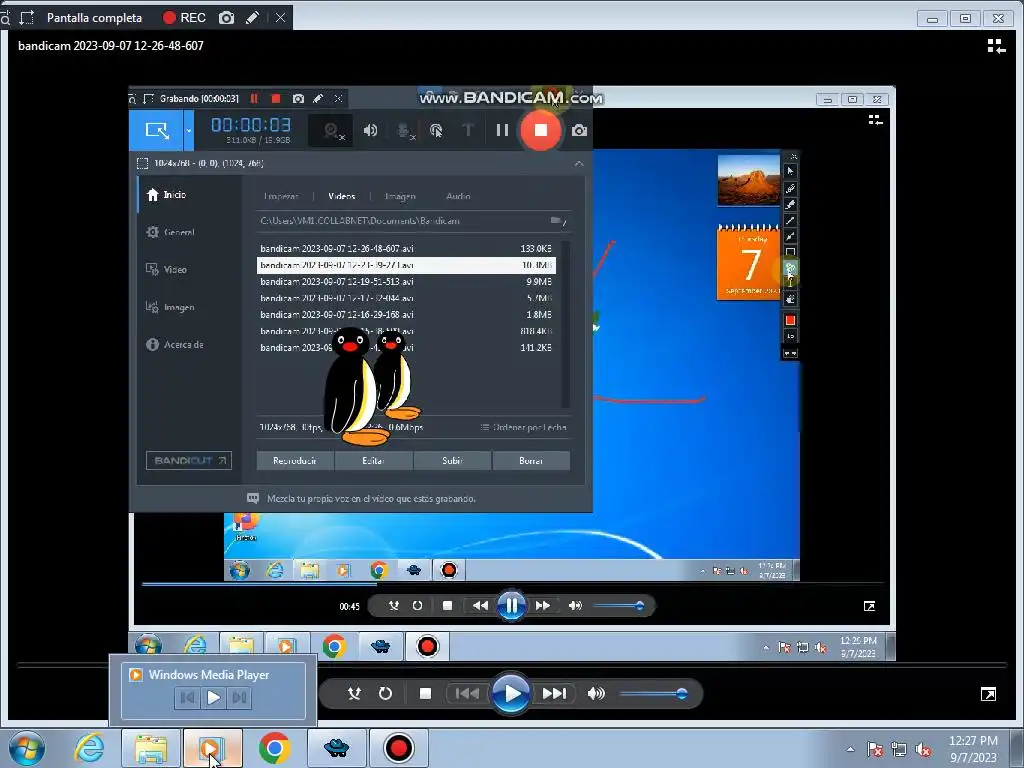Pause recording with Bandicam's main toolbar pause button
The height and width of the screenshot is (768, 1024).
click(502, 130)
